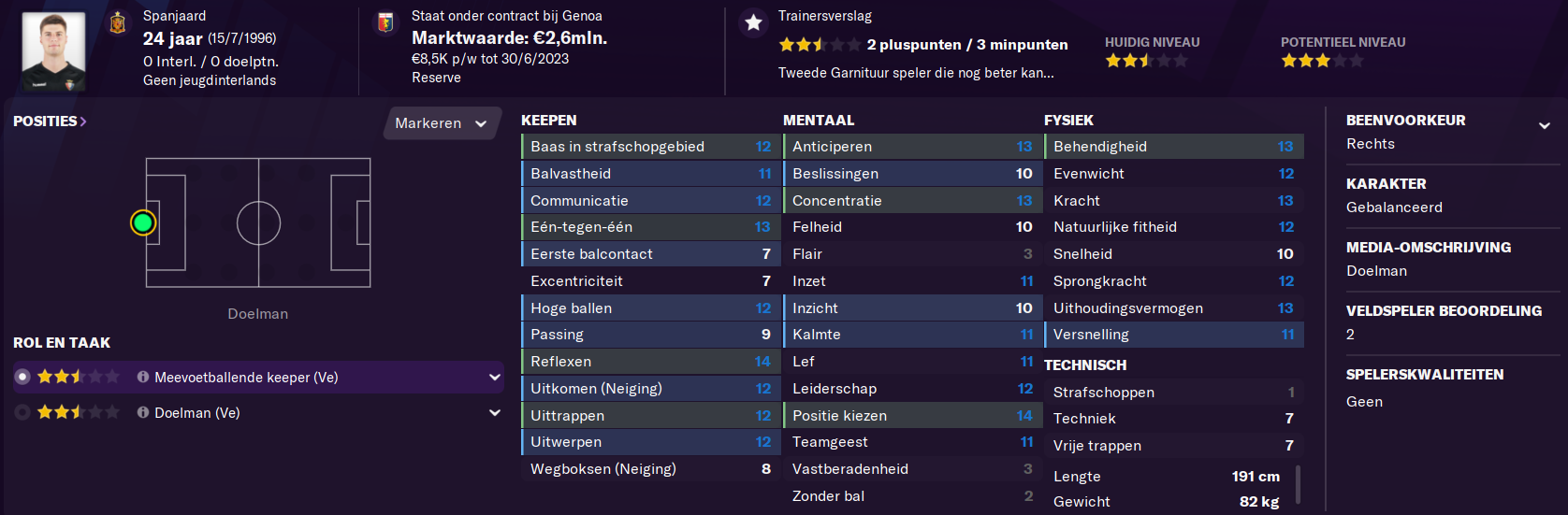Collapse the Beenvoorkeur side panel chevron
Viewport: 1568px width, 515px height.
pyautogui.click(x=1544, y=125)
